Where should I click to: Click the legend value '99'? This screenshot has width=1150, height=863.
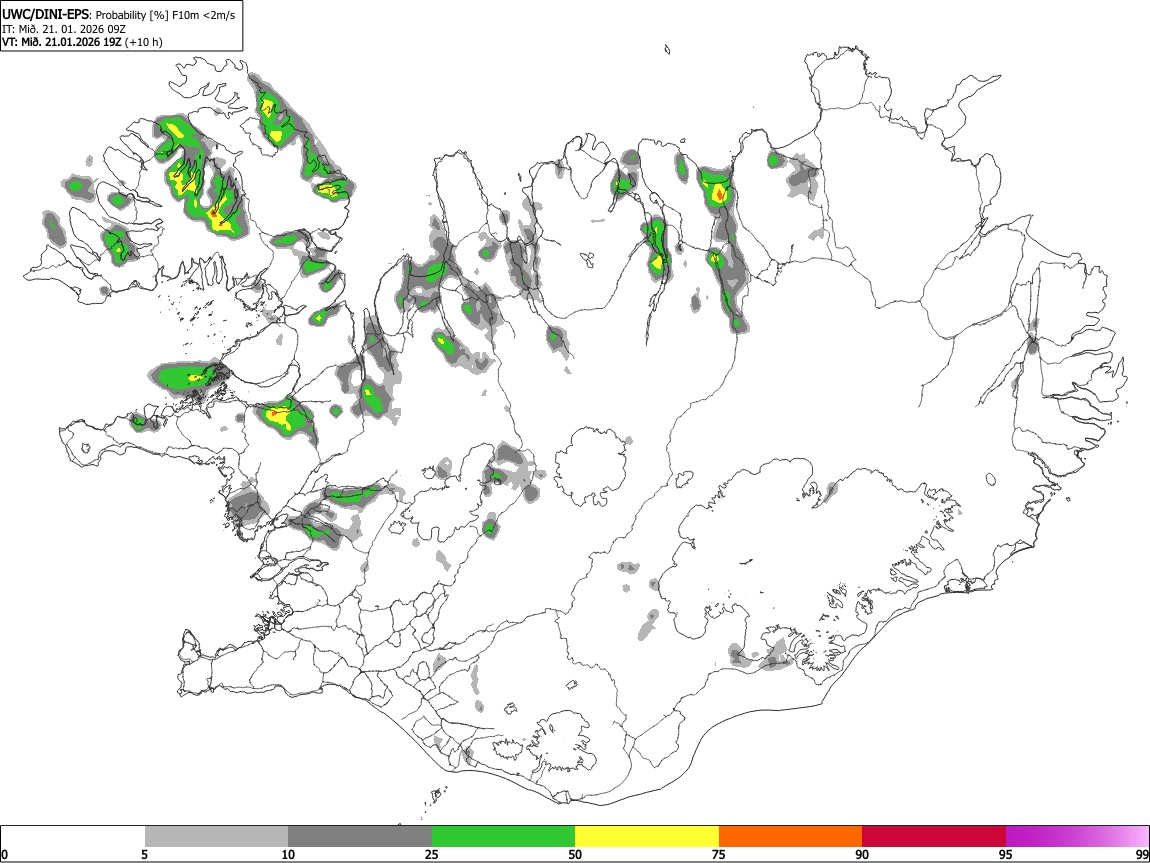(1141, 854)
